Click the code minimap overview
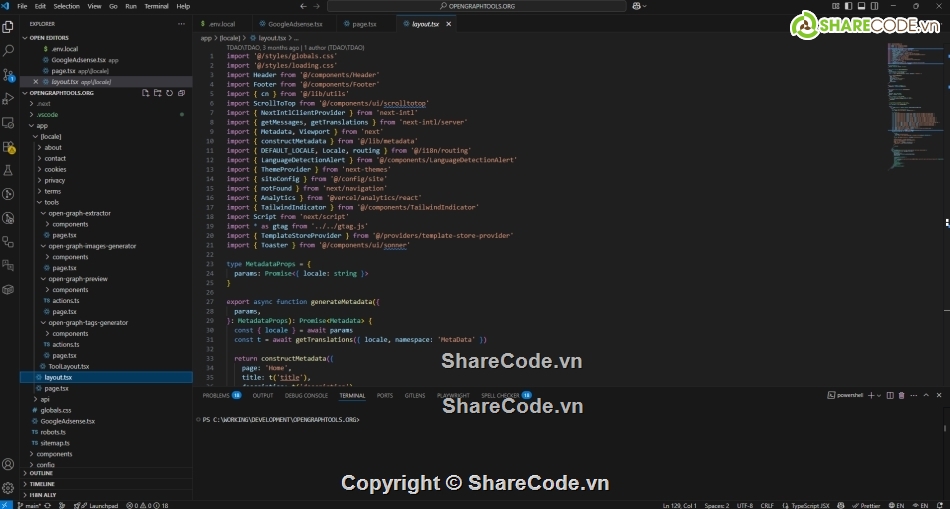This screenshot has width=950, height=509. click(x=915, y=109)
